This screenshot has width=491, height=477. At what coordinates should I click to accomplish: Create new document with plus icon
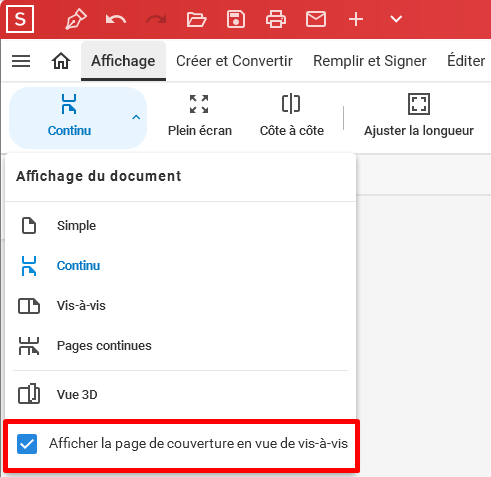[x=356, y=19]
